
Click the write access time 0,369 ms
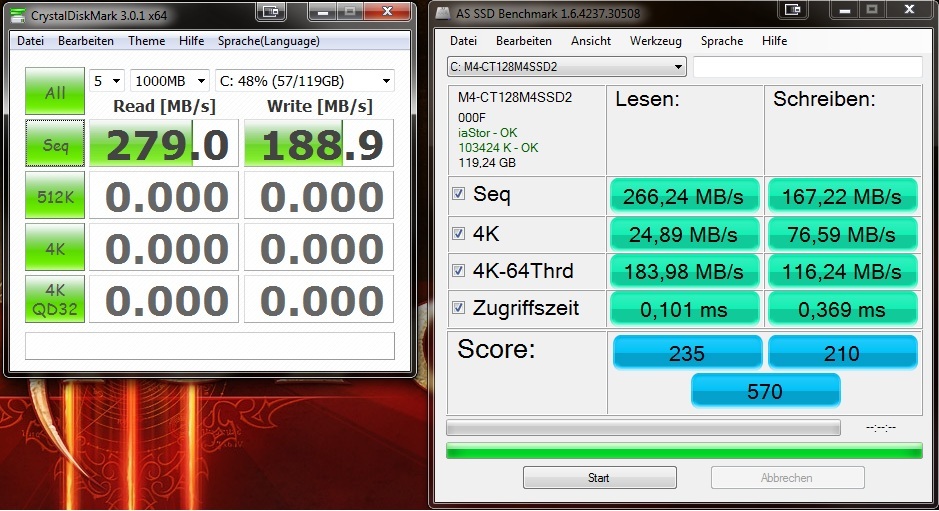click(842, 309)
